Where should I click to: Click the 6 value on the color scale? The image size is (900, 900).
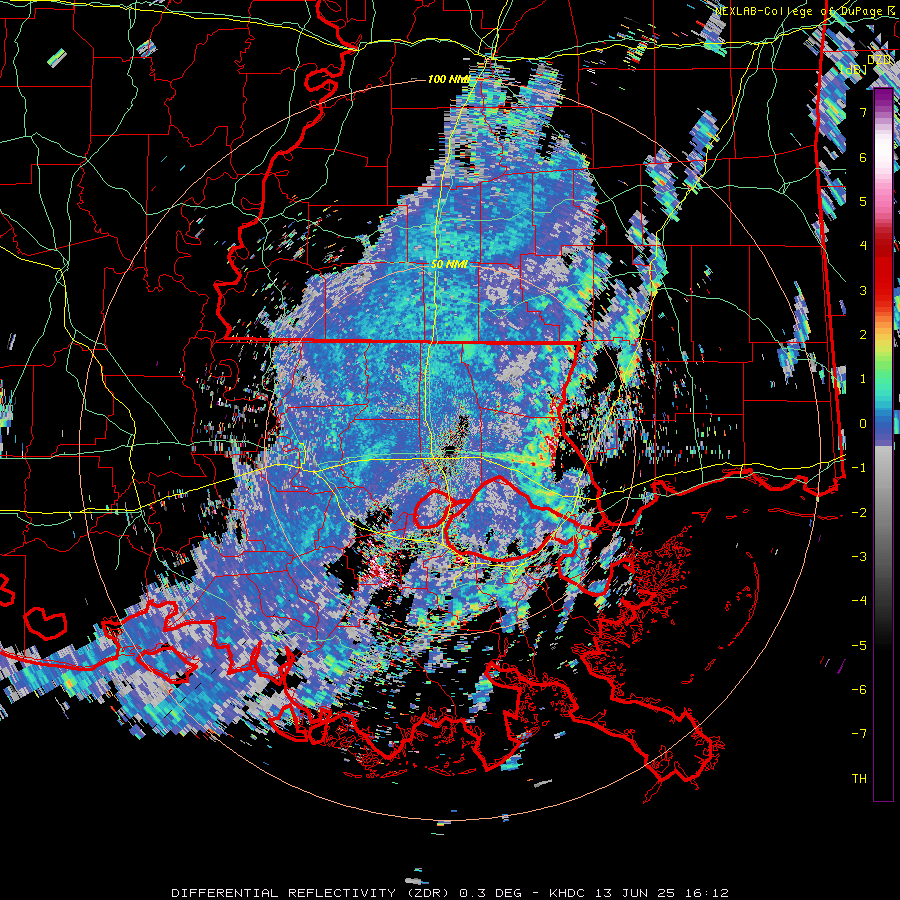[x=863, y=157]
